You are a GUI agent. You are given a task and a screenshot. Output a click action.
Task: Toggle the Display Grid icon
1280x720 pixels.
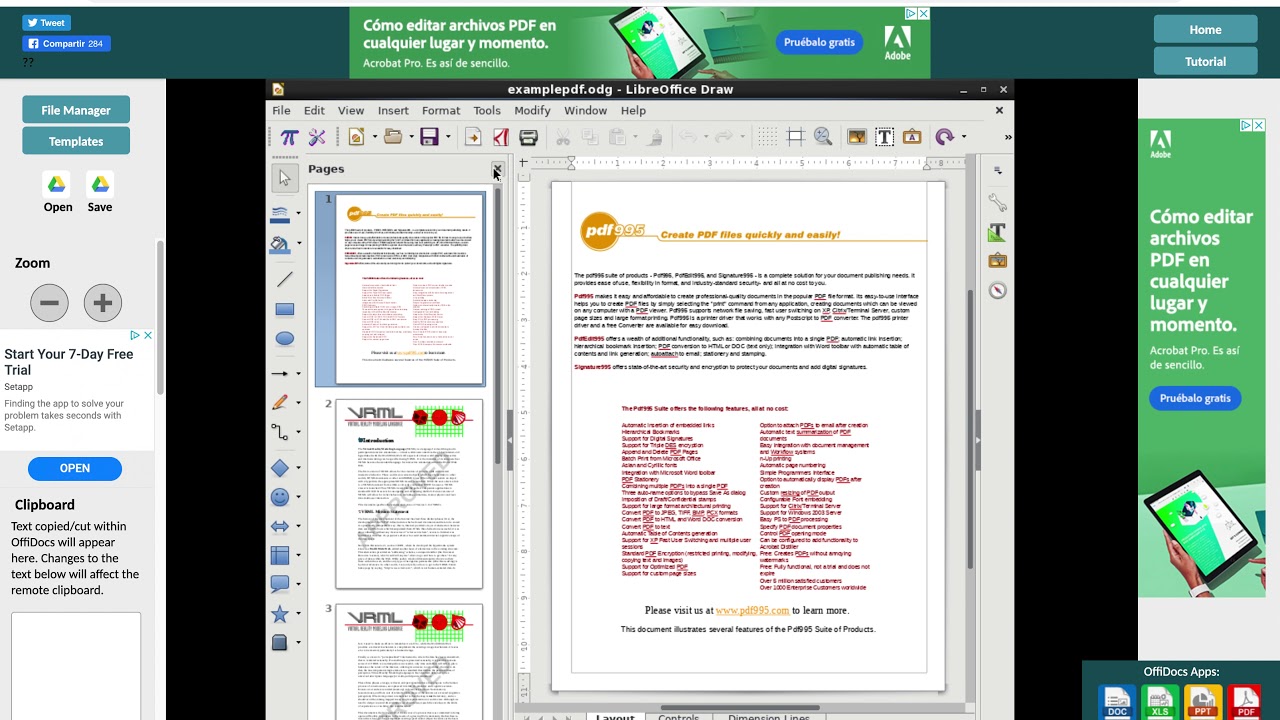coord(767,137)
